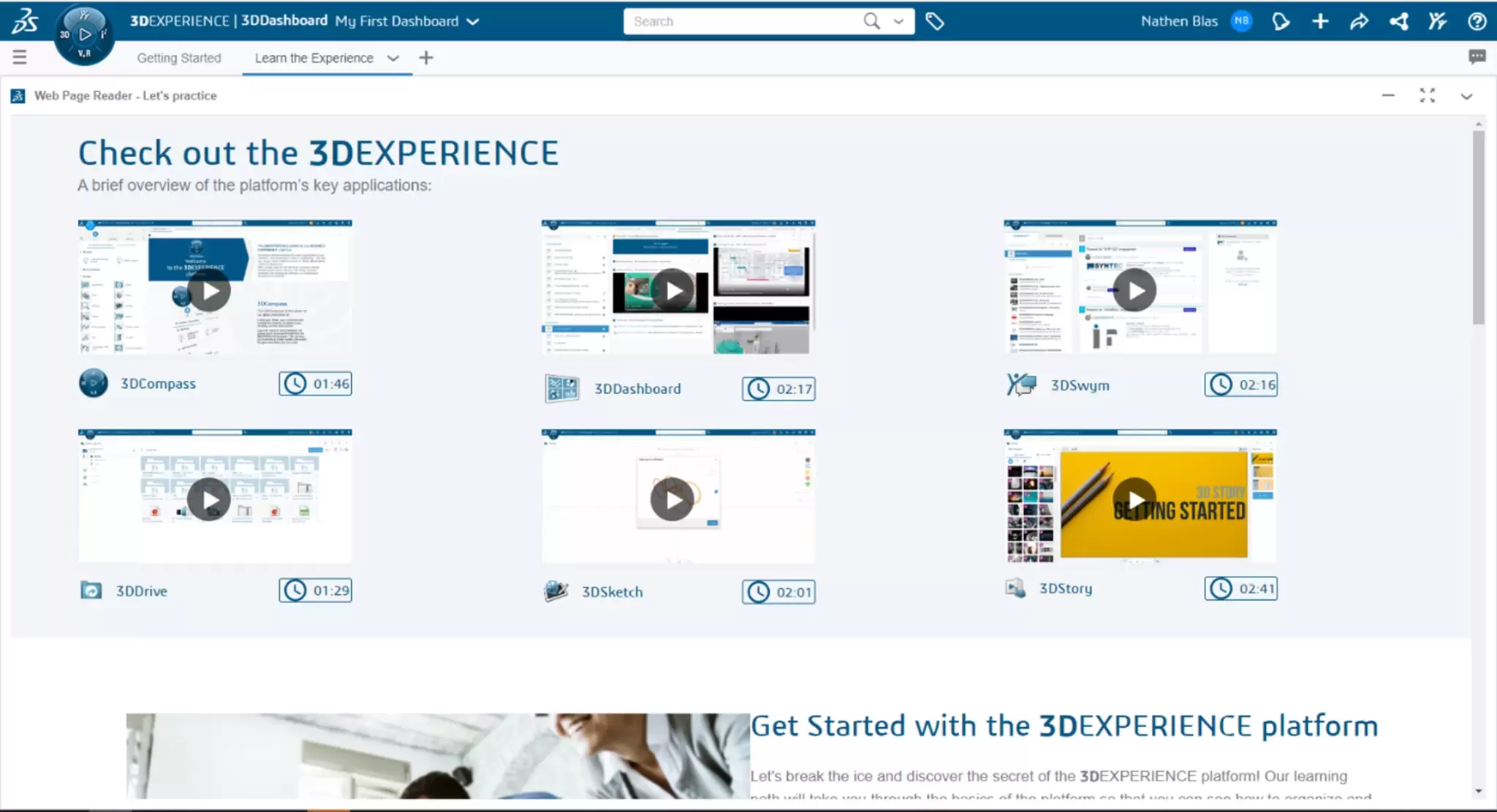Open the help question mark icon
This screenshot has height=812, width=1497.
pyautogui.click(x=1477, y=21)
